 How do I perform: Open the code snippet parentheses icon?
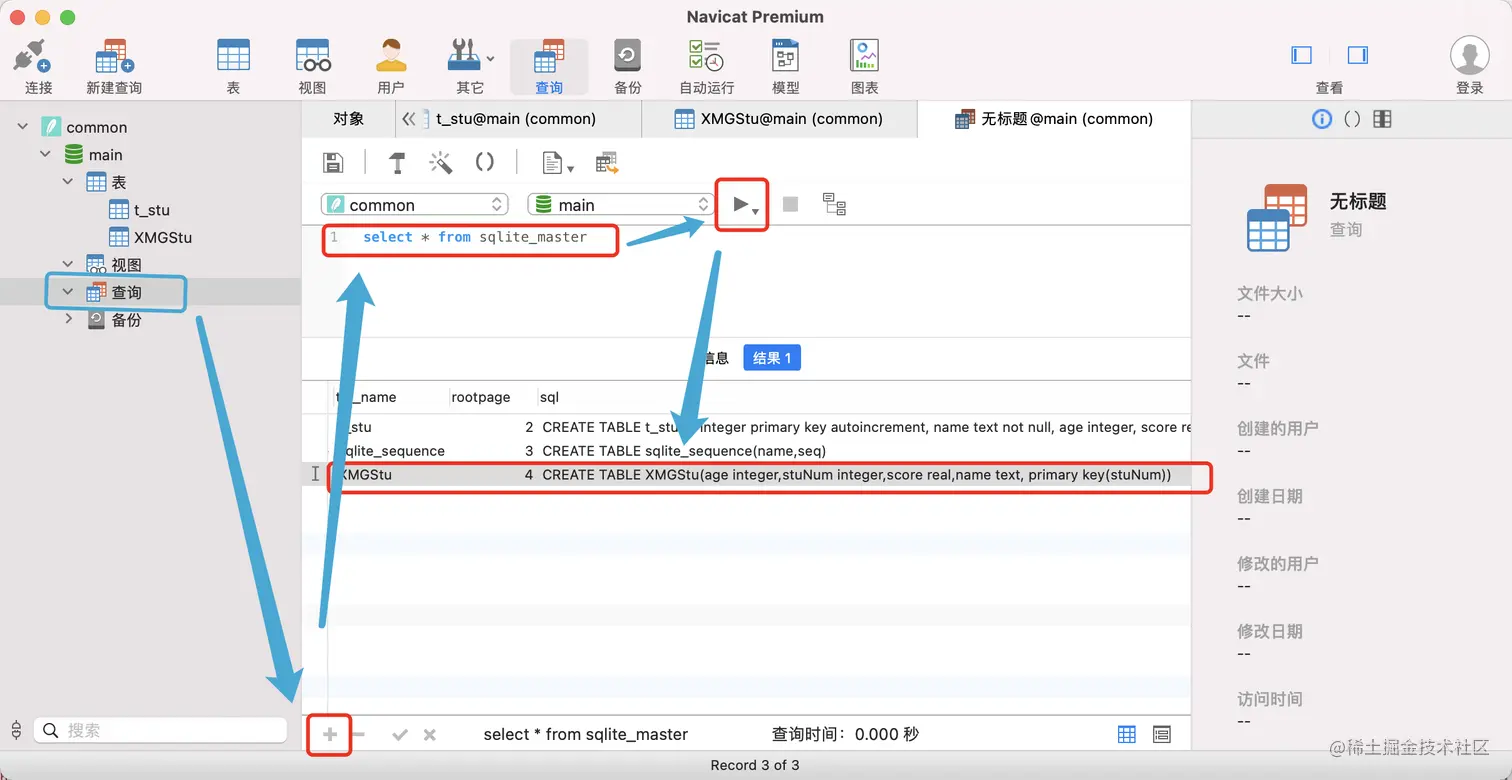pos(485,163)
